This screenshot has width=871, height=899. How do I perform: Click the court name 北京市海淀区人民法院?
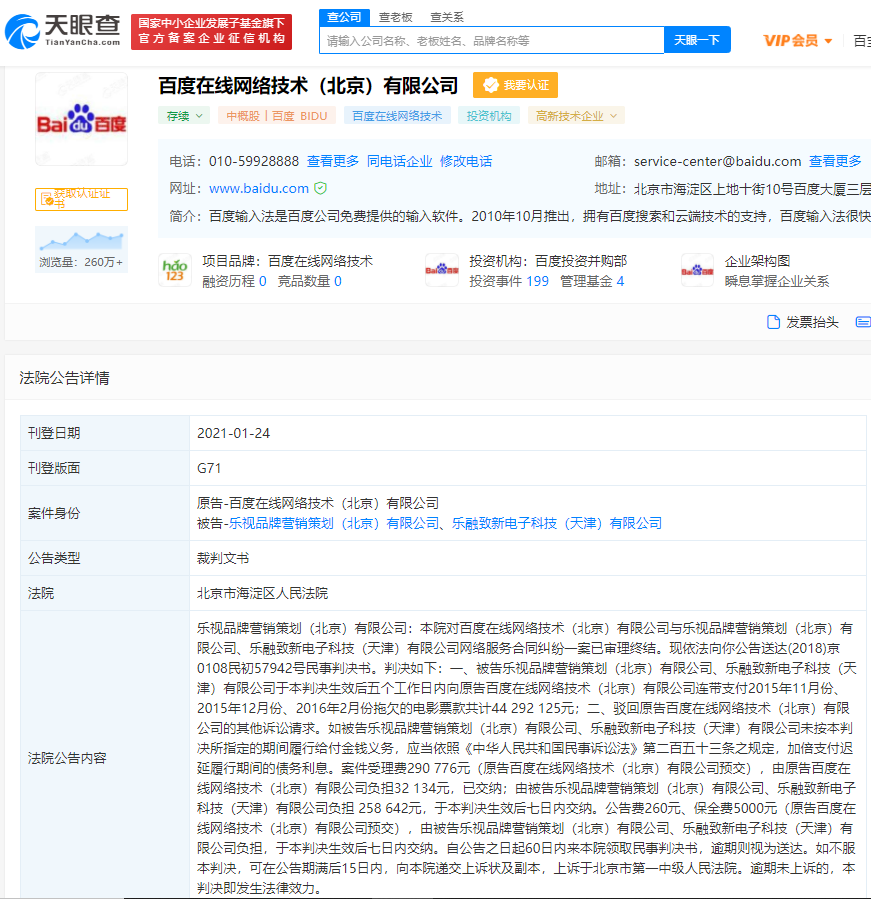(x=263, y=593)
